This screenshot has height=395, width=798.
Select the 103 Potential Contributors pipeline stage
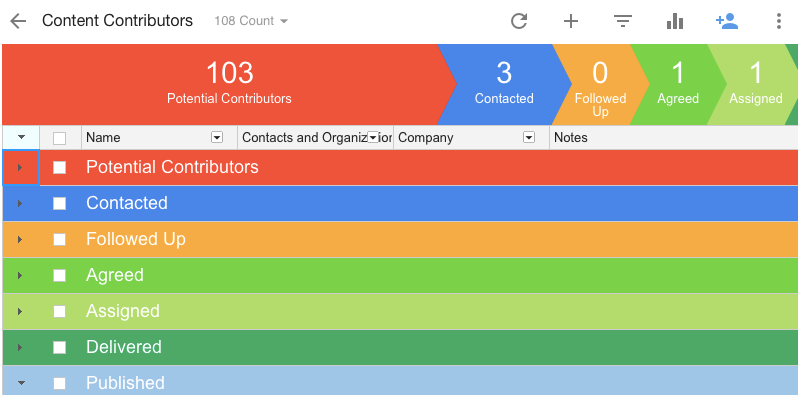[229, 84]
